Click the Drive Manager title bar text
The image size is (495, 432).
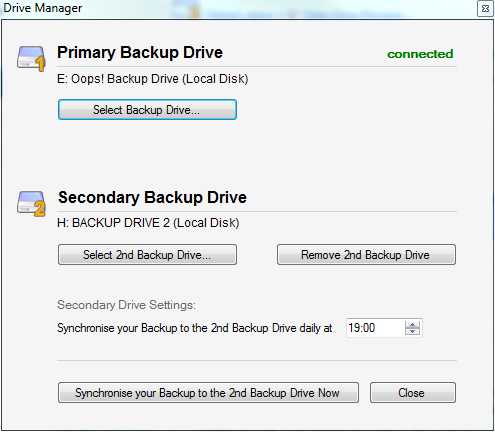click(x=42, y=8)
